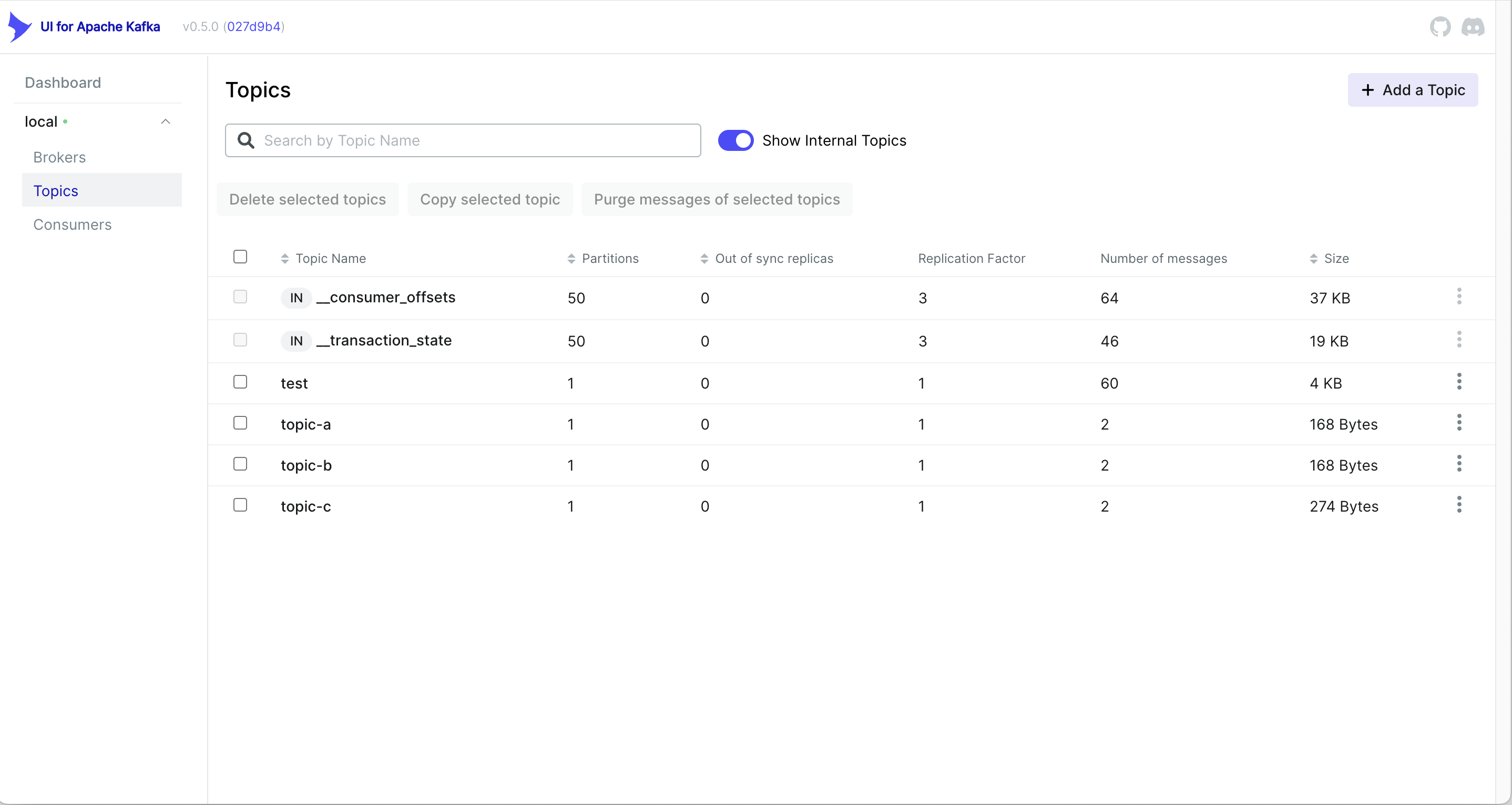Open actions menu for test topic

click(x=1458, y=382)
